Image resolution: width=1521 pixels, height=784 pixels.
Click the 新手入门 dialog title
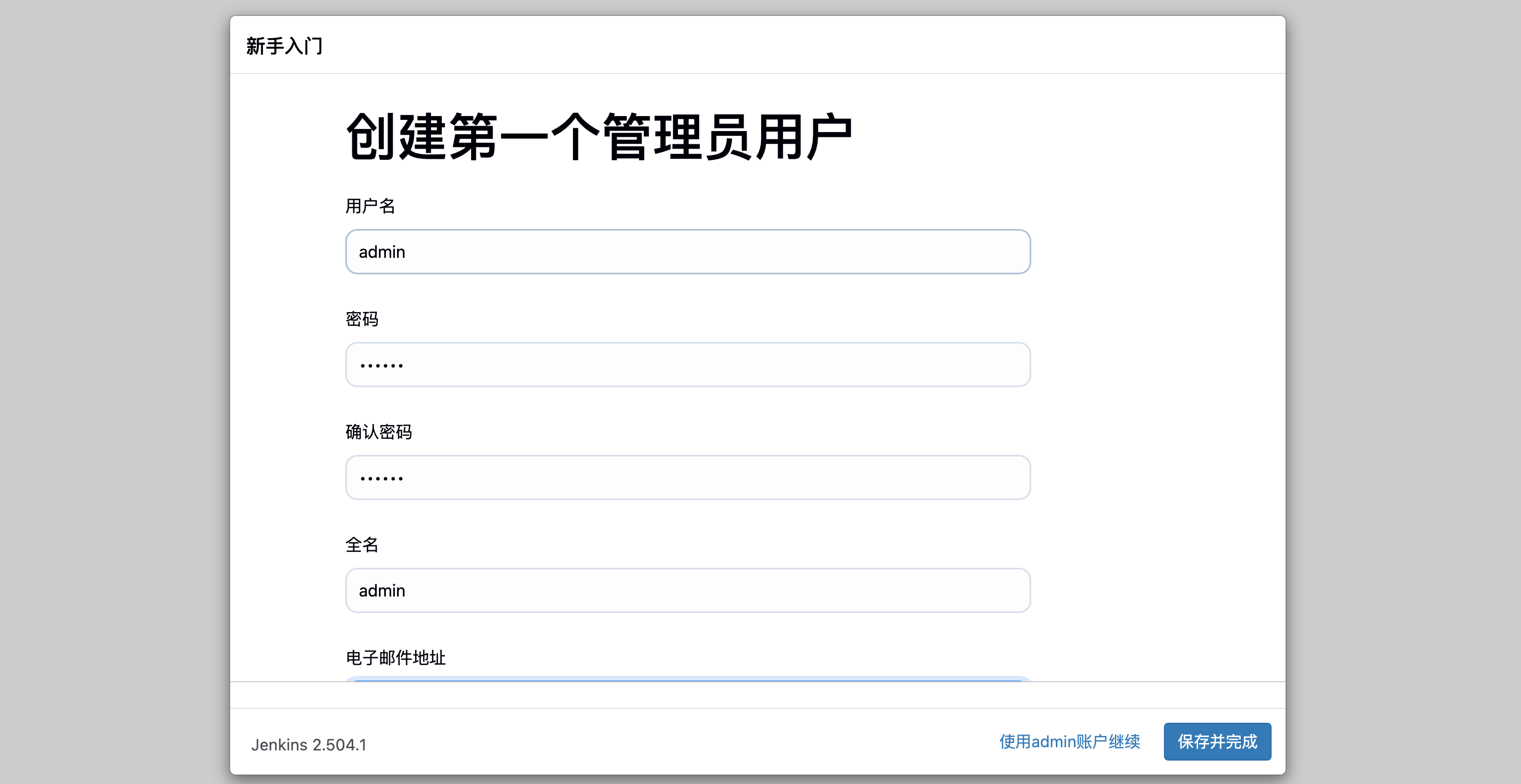coord(285,45)
